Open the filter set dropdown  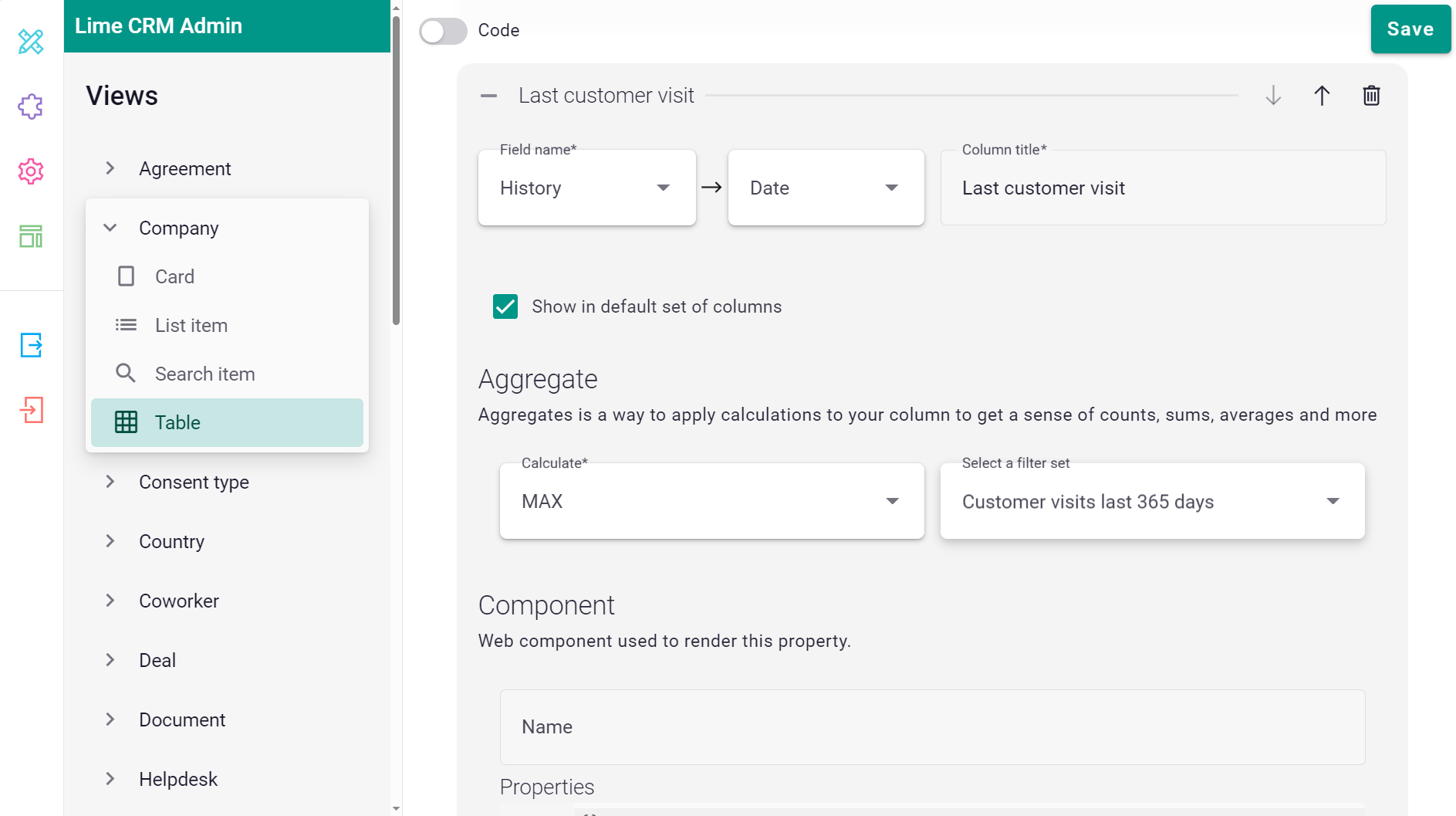click(1152, 501)
